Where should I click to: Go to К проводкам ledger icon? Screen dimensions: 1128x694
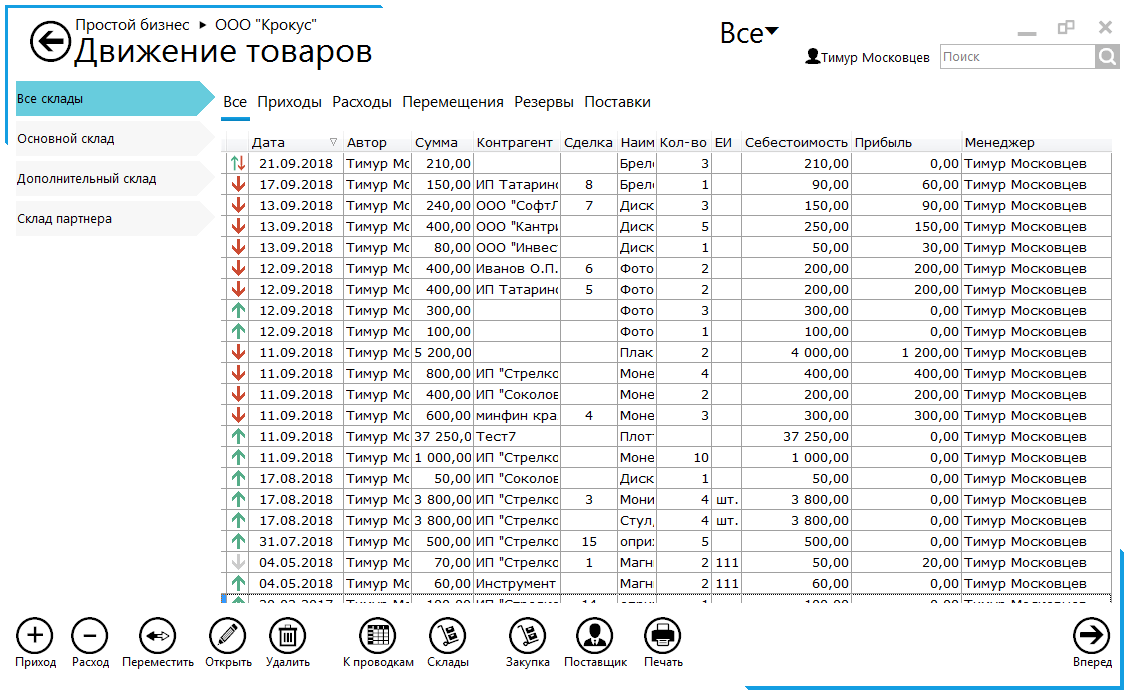pos(378,635)
